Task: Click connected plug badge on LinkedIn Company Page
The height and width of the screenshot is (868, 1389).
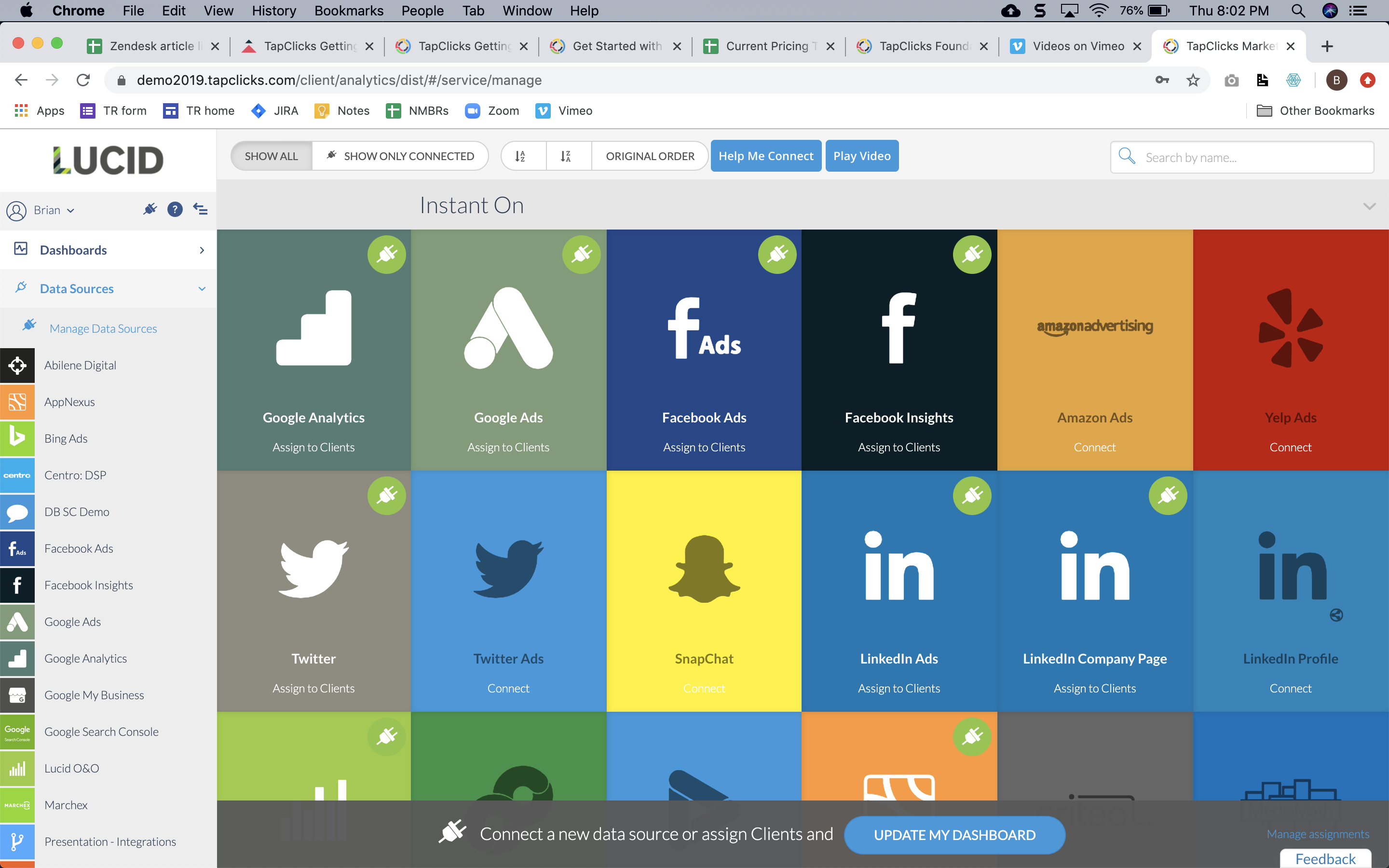Action: pos(1168,495)
